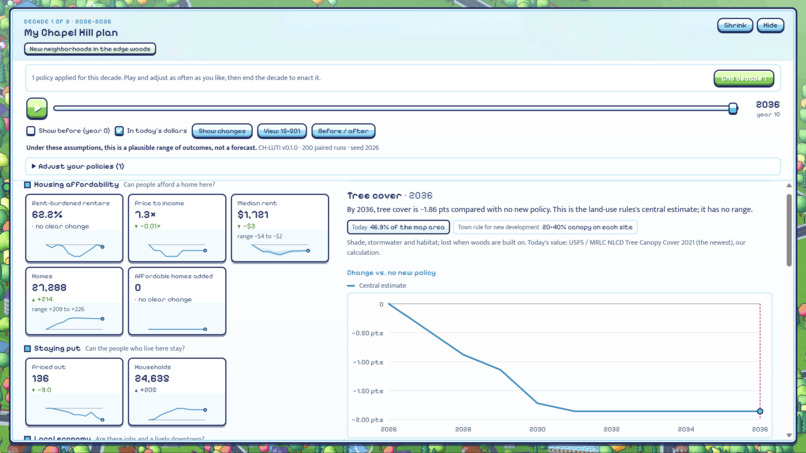The image size is (806, 453).
Task: Open the Median rent card
Action: pos(280,228)
